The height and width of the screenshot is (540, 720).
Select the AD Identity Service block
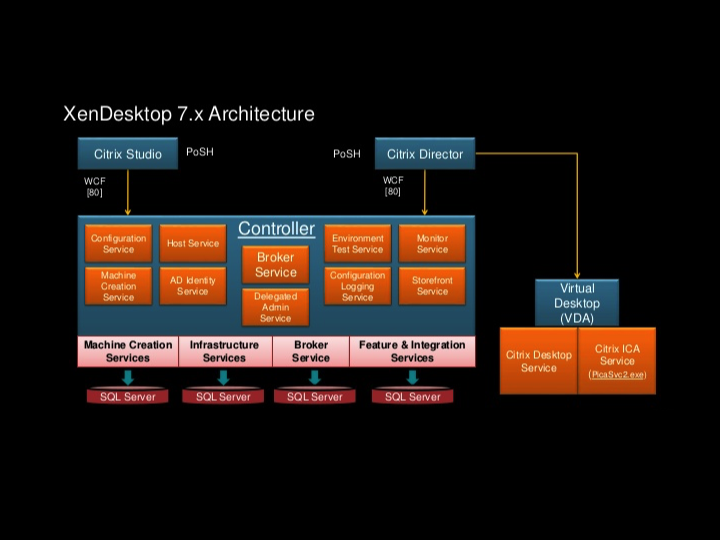coord(193,286)
